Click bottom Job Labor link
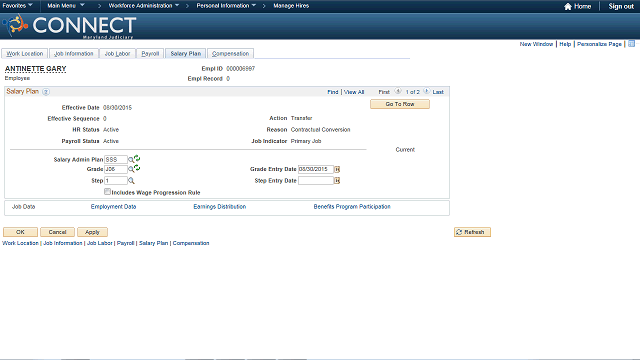640x360 pixels. coord(100,243)
